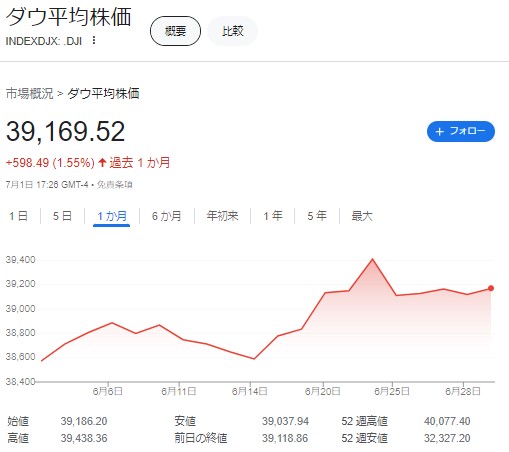Click the 高値 value 39,438.36
This screenshot has height=452, width=509.
click(x=84, y=438)
